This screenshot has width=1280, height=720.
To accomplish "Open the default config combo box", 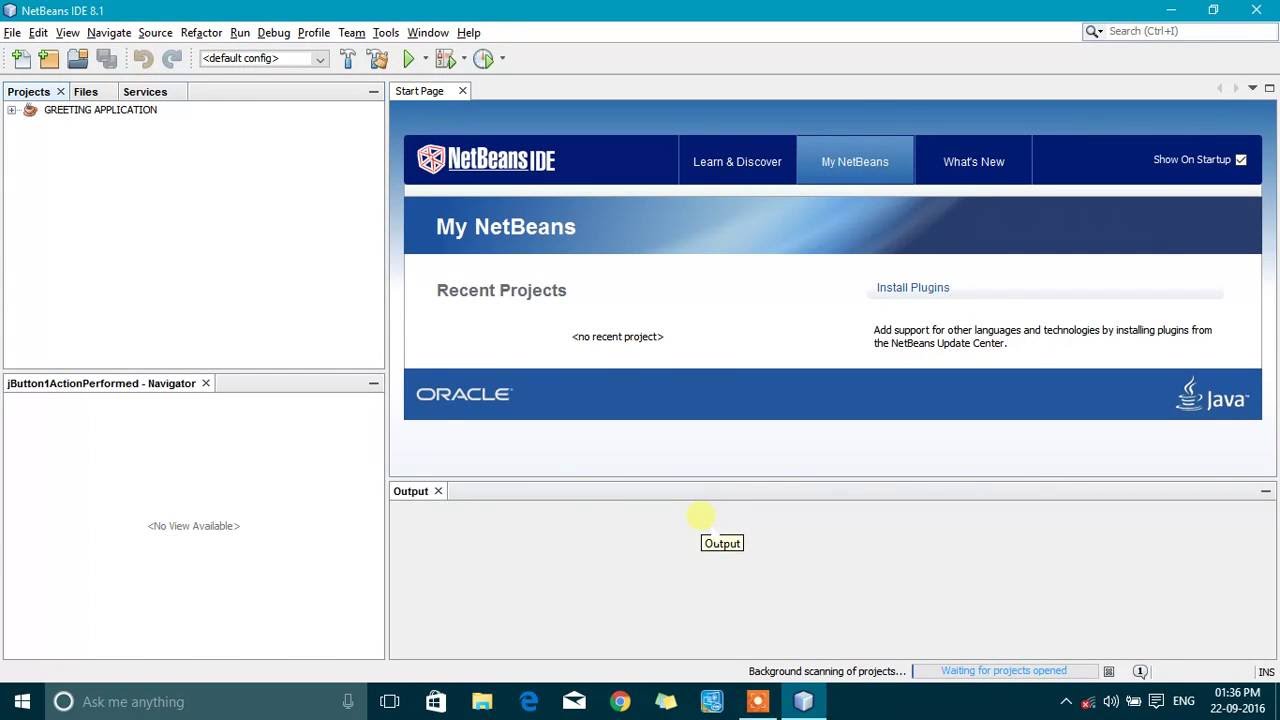I will click(x=263, y=59).
